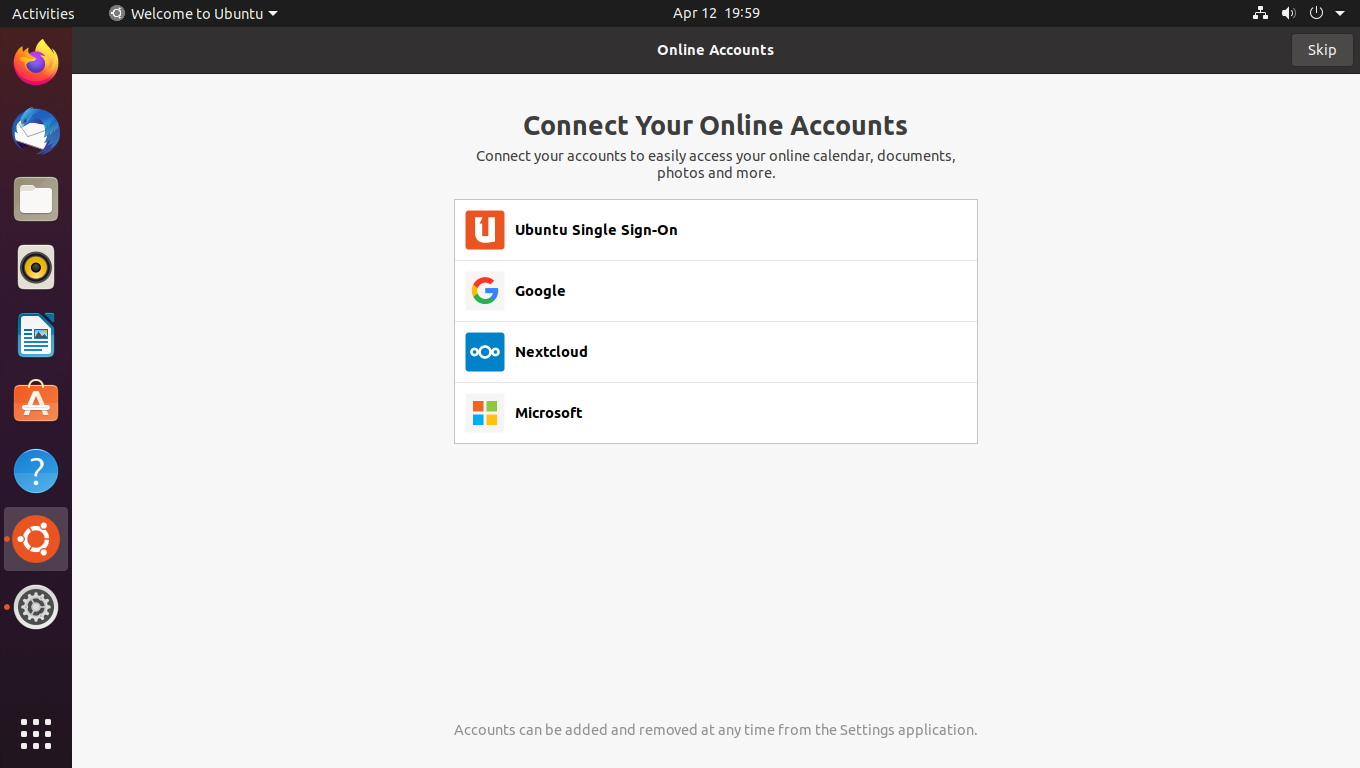Open the Activities overview

43,13
